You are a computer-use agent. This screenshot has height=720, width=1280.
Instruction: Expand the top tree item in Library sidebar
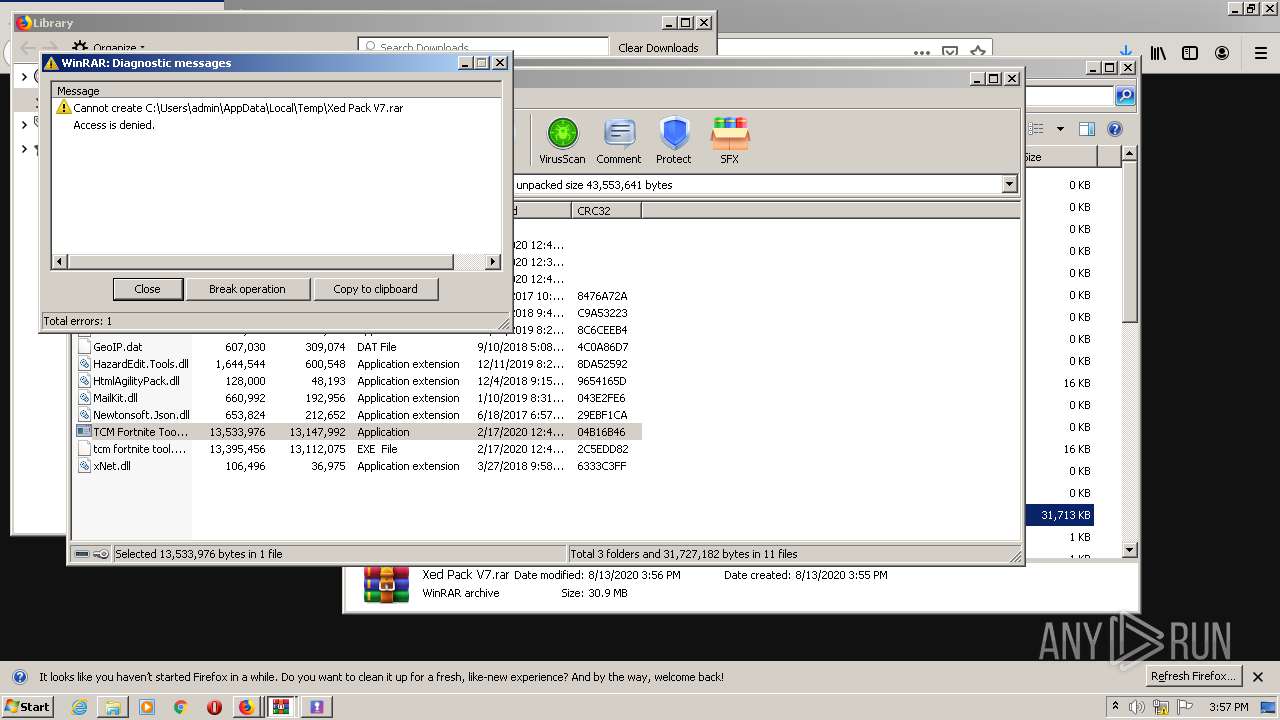pos(25,76)
